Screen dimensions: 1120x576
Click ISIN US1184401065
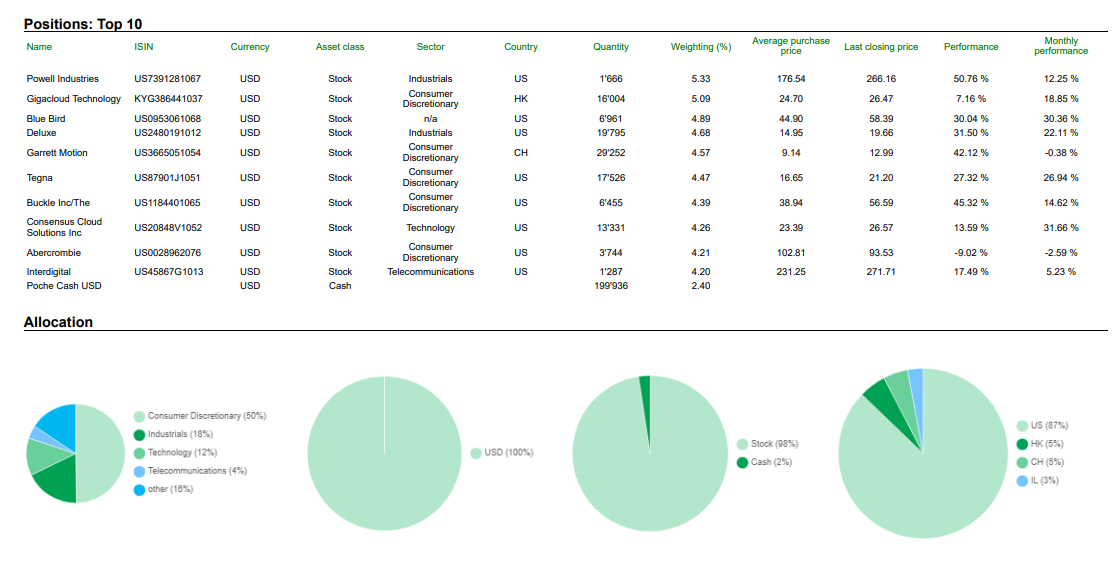(x=168, y=203)
